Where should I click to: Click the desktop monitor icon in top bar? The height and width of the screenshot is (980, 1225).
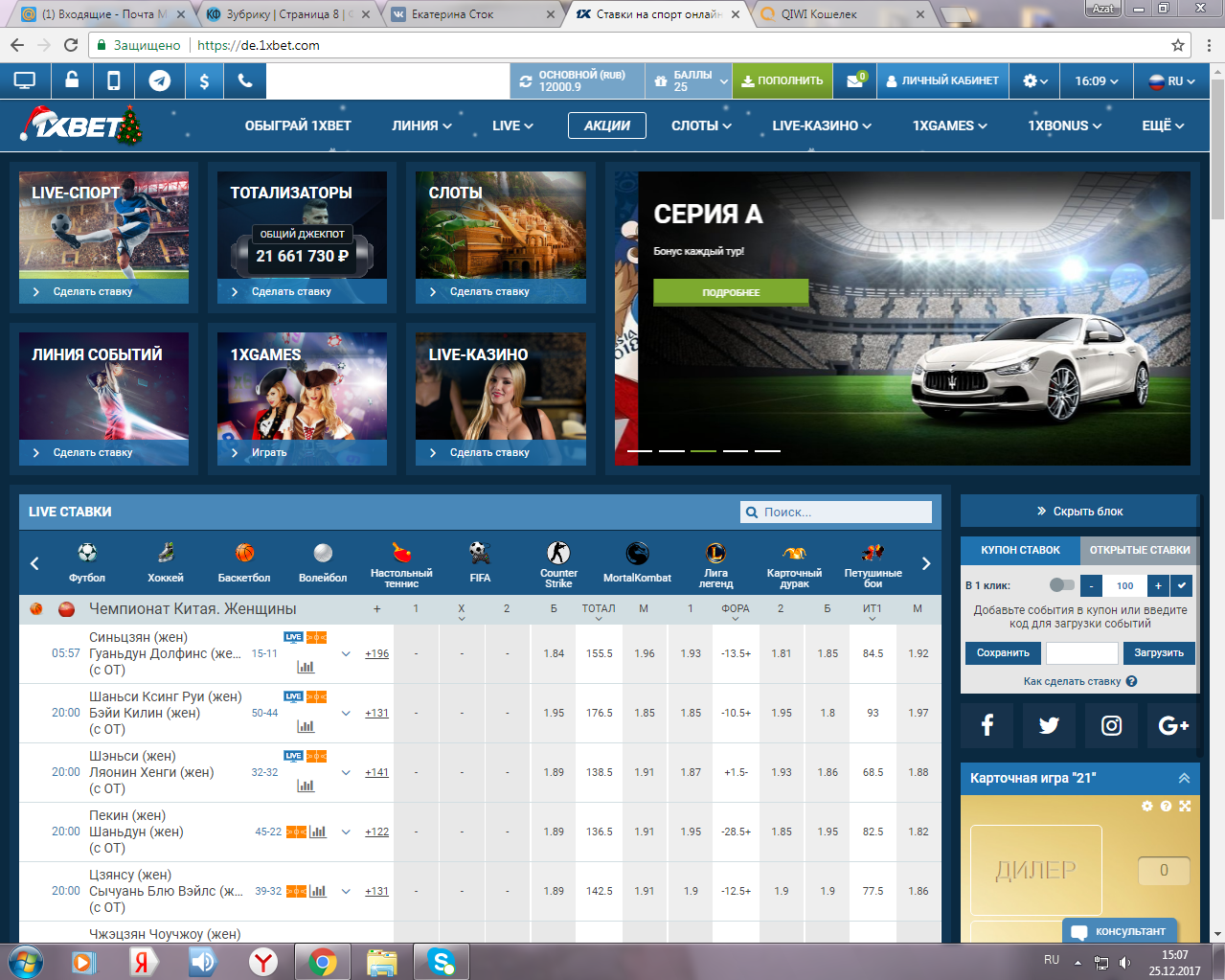(x=25, y=81)
